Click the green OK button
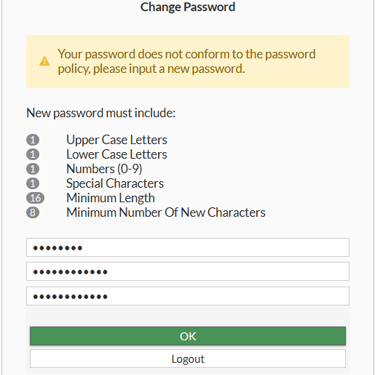Screen dimensions: 375x375 188,336
